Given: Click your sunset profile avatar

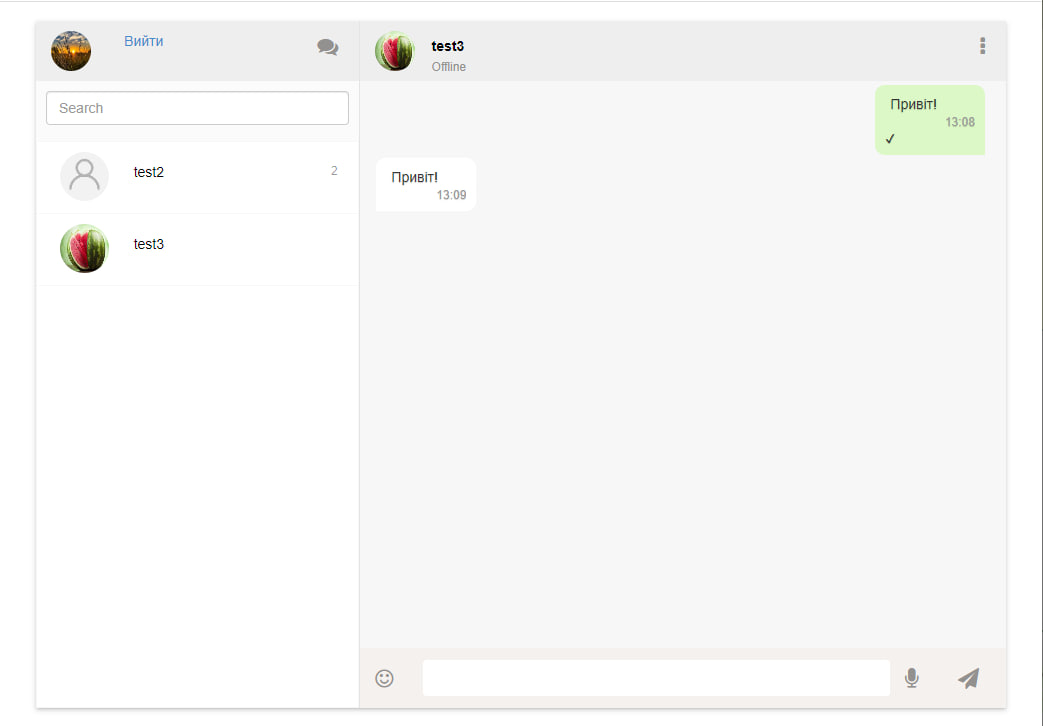Looking at the screenshot, I should point(71,51).
